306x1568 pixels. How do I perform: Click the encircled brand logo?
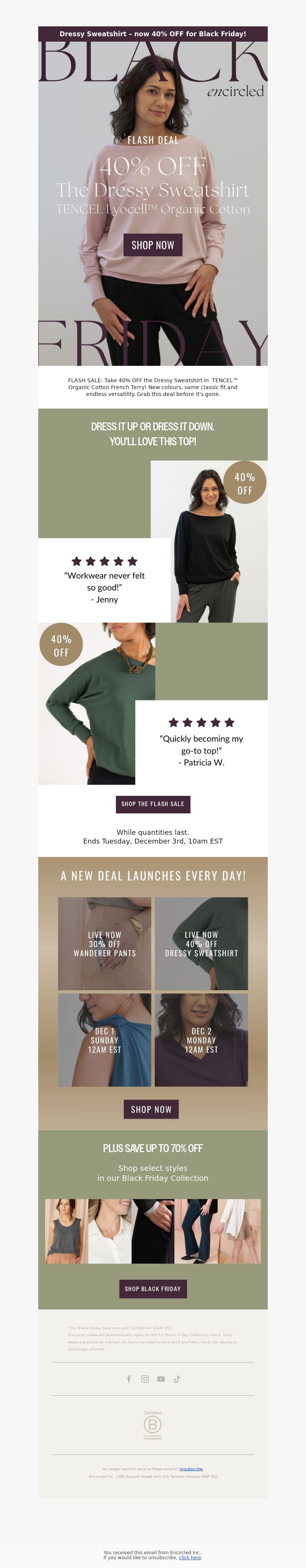pos(235,91)
